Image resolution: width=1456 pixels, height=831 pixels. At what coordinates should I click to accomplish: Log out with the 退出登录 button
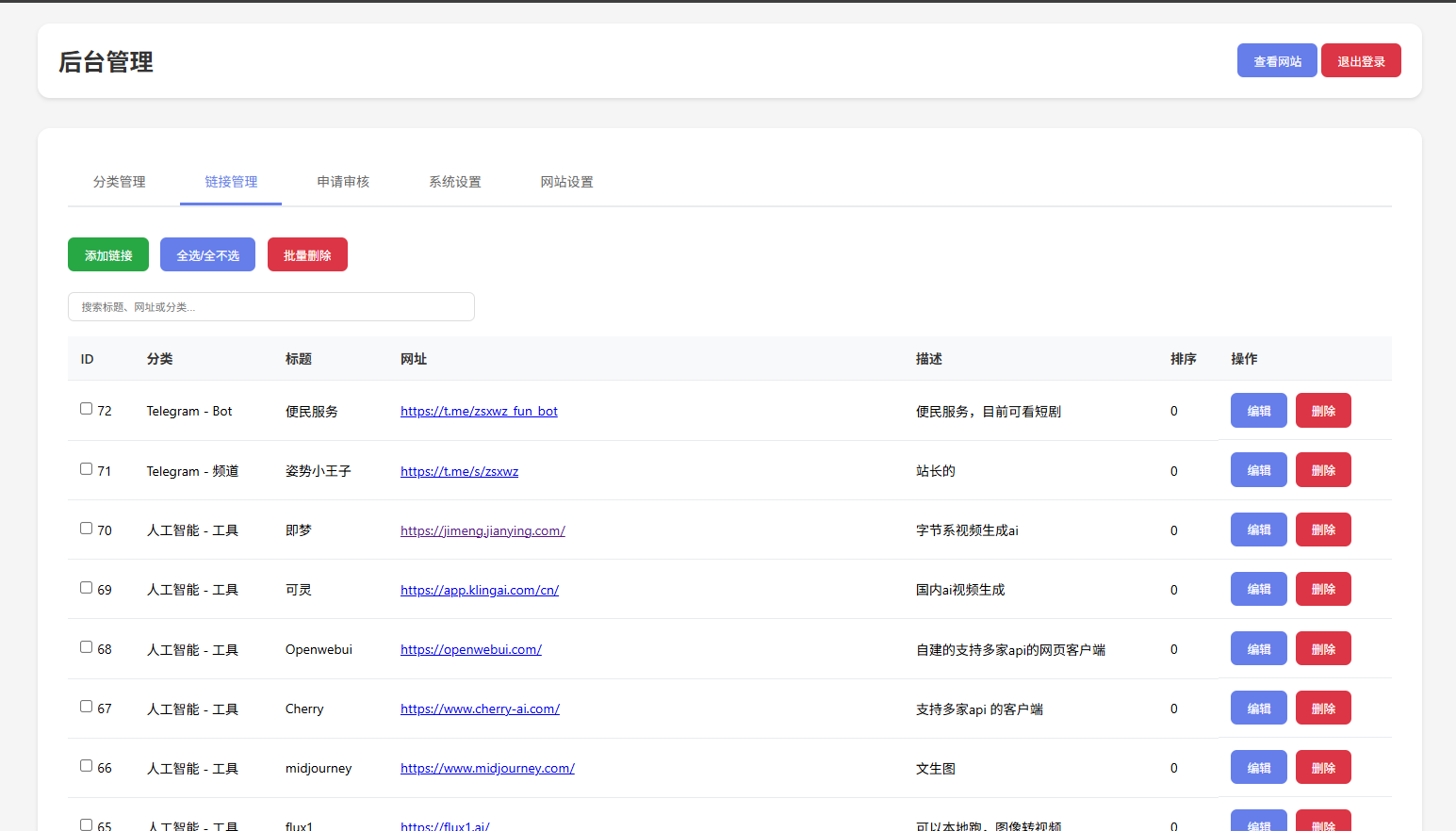click(x=1361, y=61)
